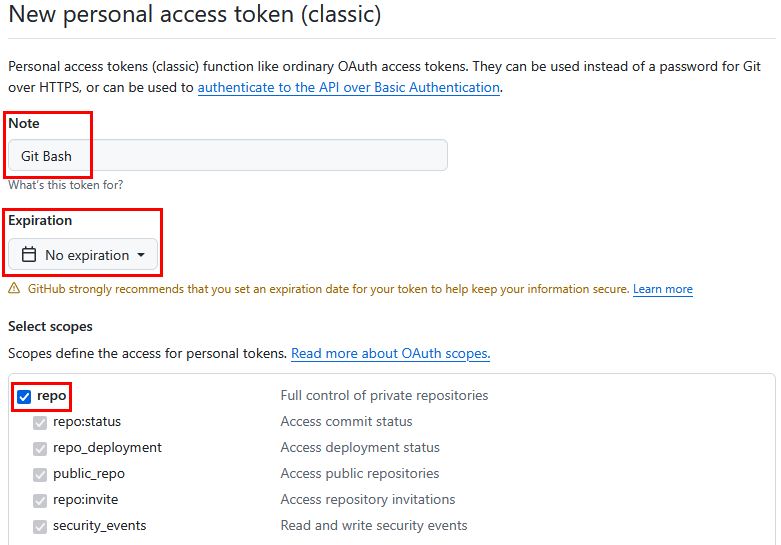Toggle the public_repo checkbox

[40, 474]
